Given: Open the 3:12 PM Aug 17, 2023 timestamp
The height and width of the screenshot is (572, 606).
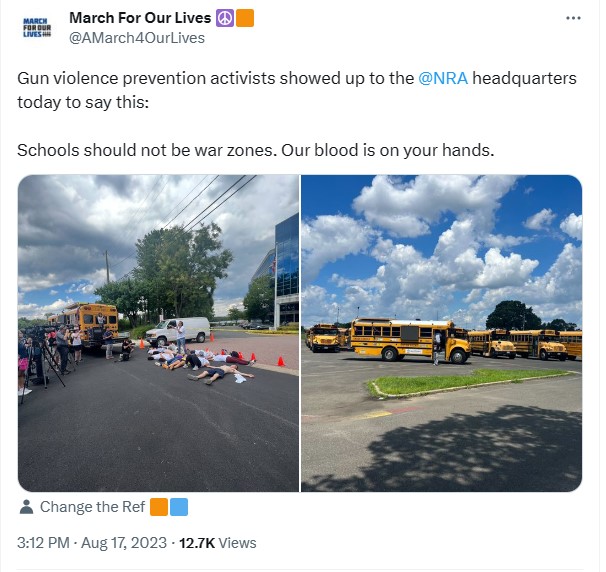Looking at the screenshot, I should (92, 543).
